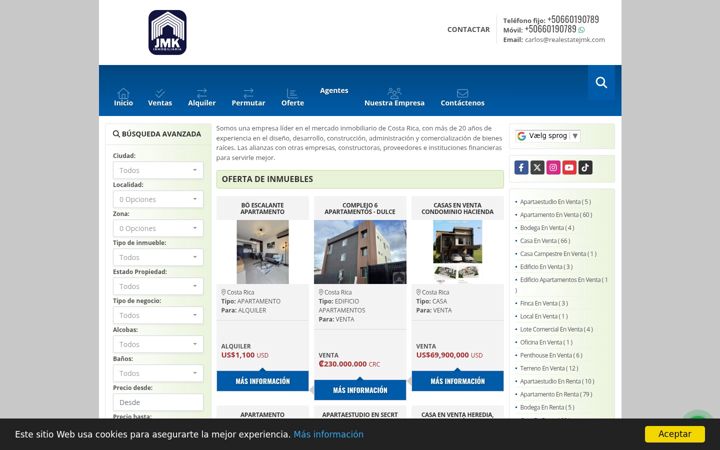The width and height of the screenshot is (720, 450).
Task: Click the Inicio house icon
Action: point(123,93)
